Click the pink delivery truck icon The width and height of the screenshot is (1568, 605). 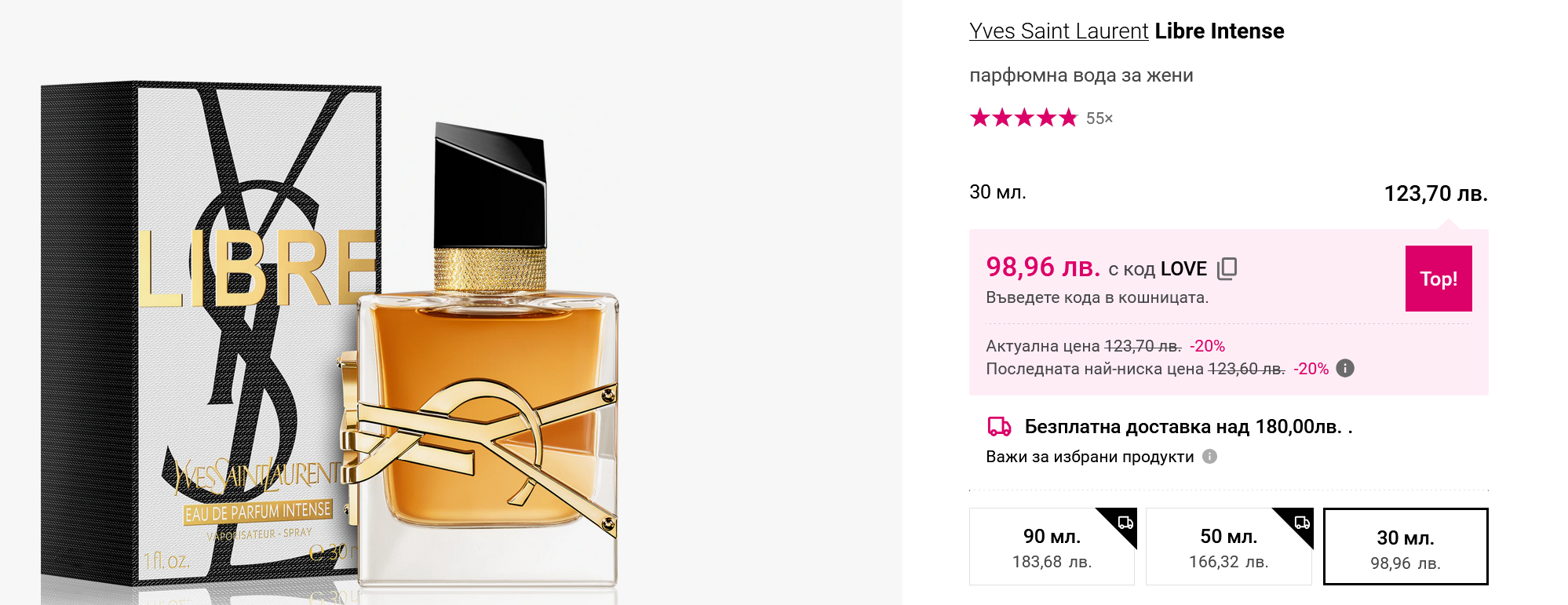pos(998,427)
